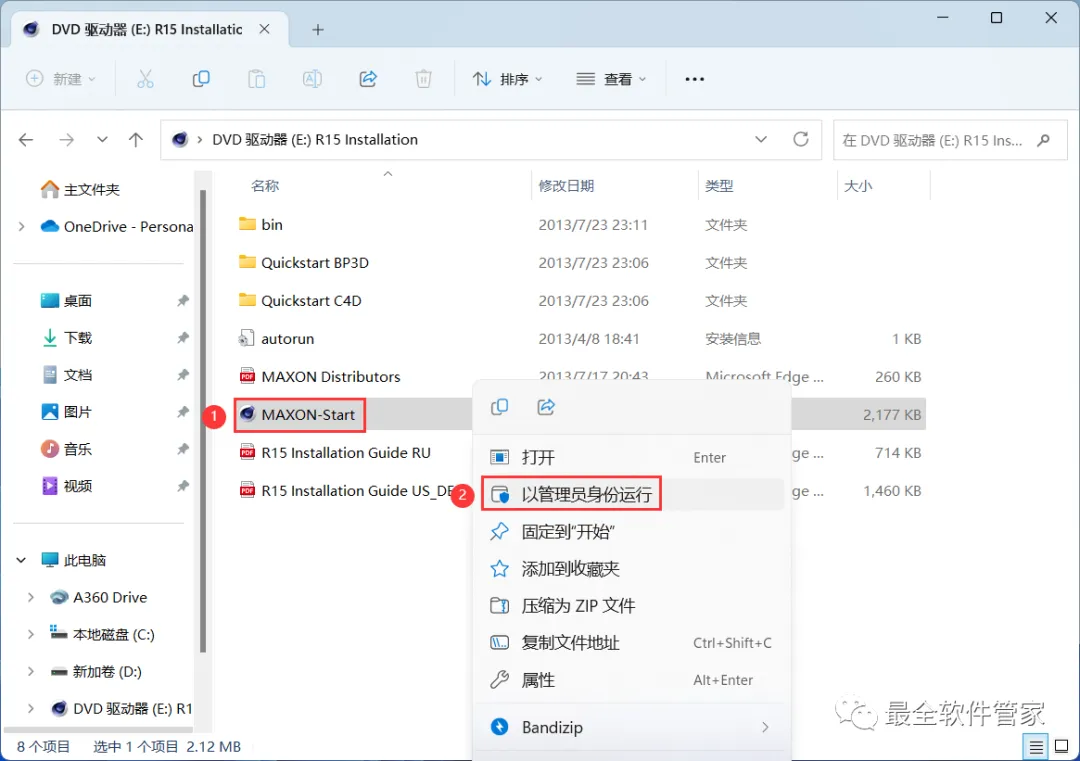Image resolution: width=1080 pixels, height=761 pixels.
Task: Click copy icon atop context menu
Action: tap(499, 407)
